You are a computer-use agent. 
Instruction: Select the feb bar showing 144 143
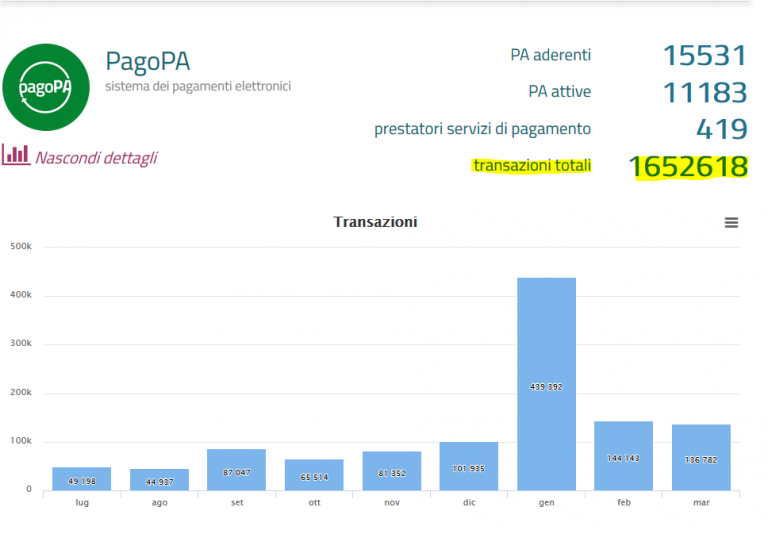624,456
